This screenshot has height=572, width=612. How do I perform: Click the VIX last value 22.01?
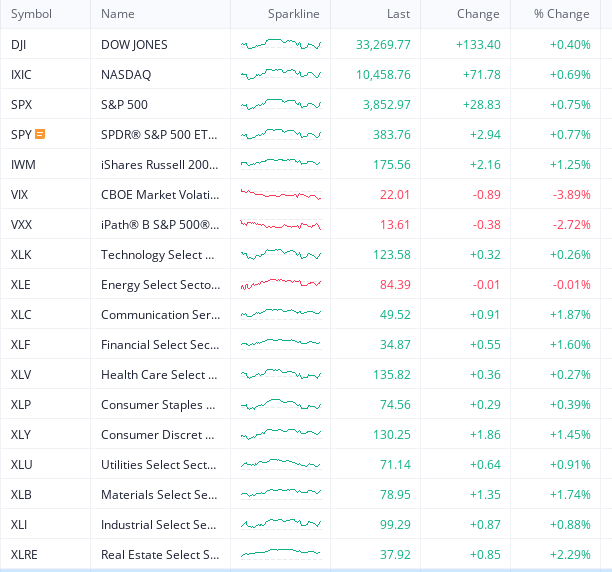coord(395,195)
